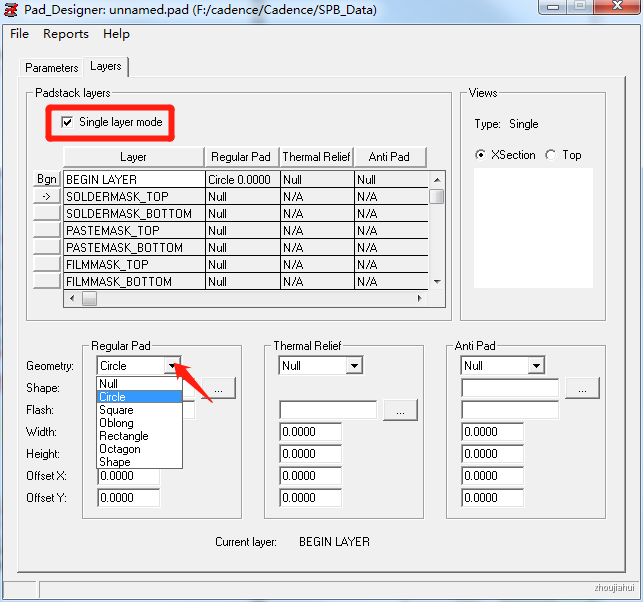
Task: Click the Anti Pad flash input field
Action: tap(510, 410)
